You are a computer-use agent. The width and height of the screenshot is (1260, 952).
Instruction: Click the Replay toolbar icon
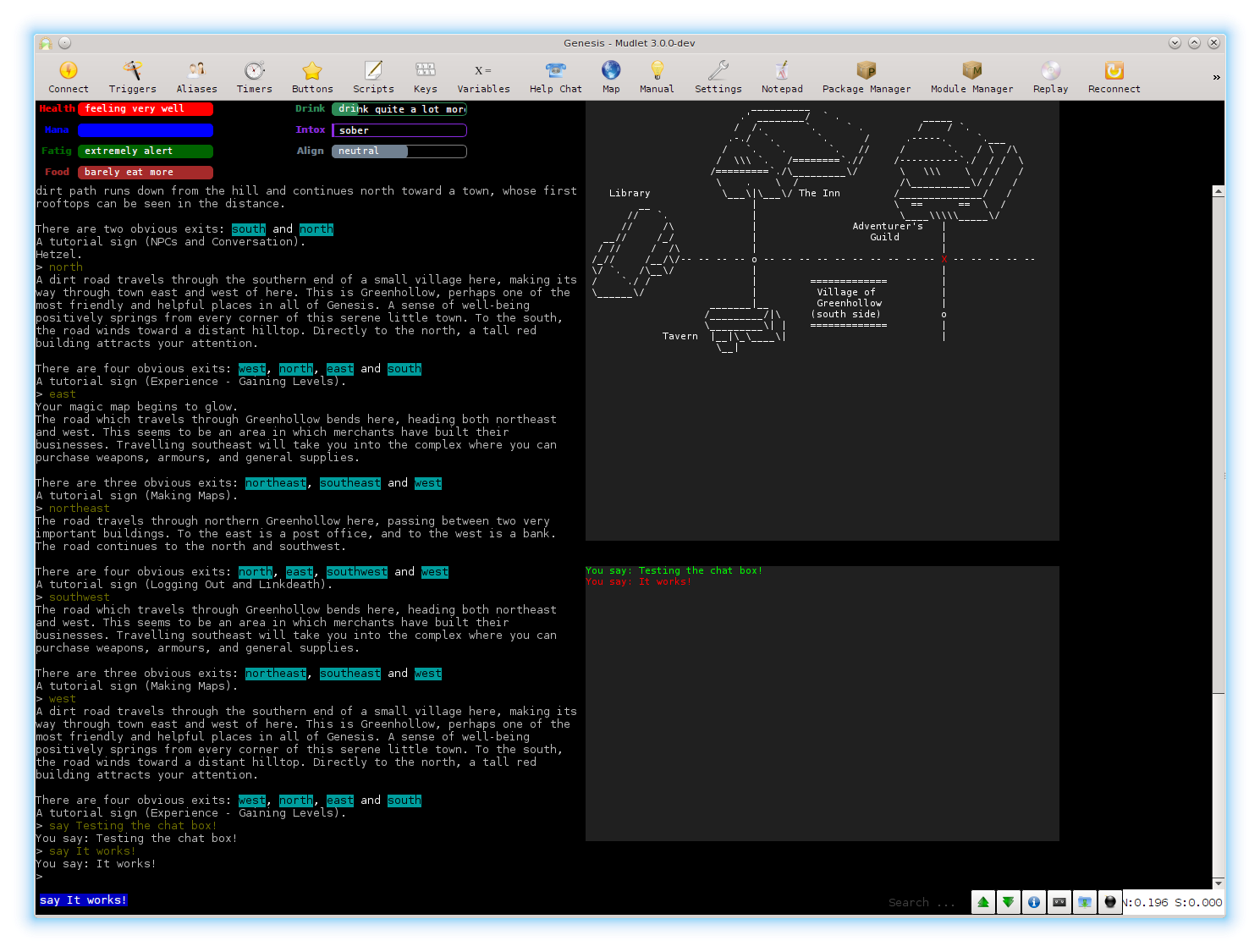click(x=1050, y=77)
